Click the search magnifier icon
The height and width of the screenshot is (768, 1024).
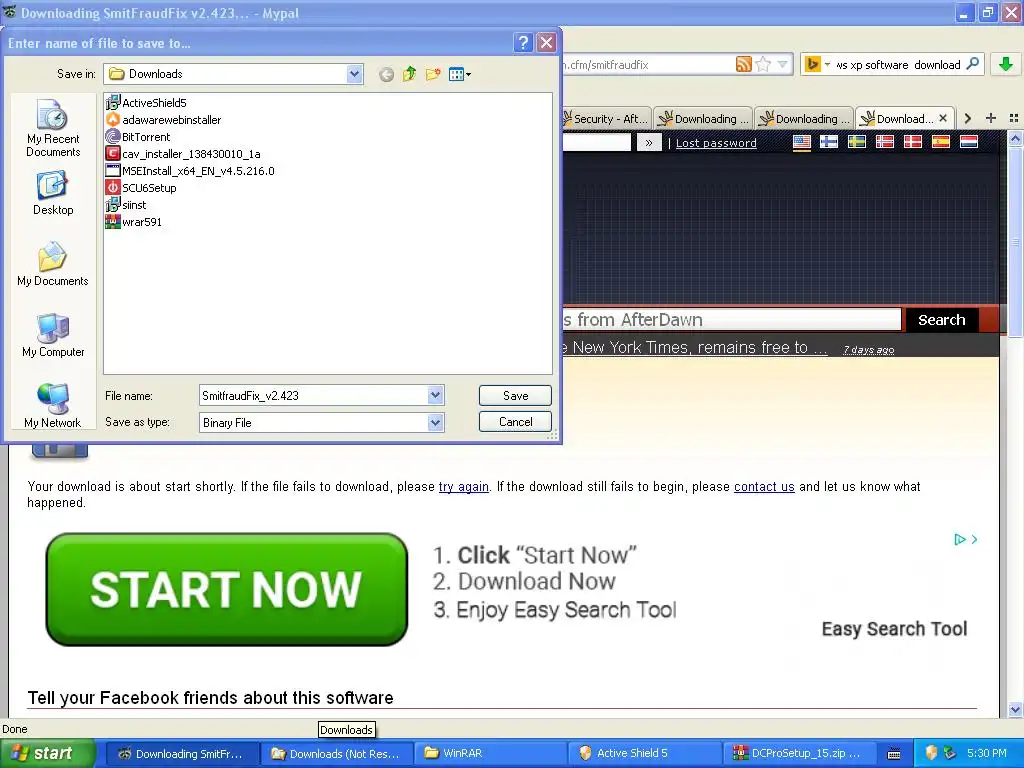972,64
